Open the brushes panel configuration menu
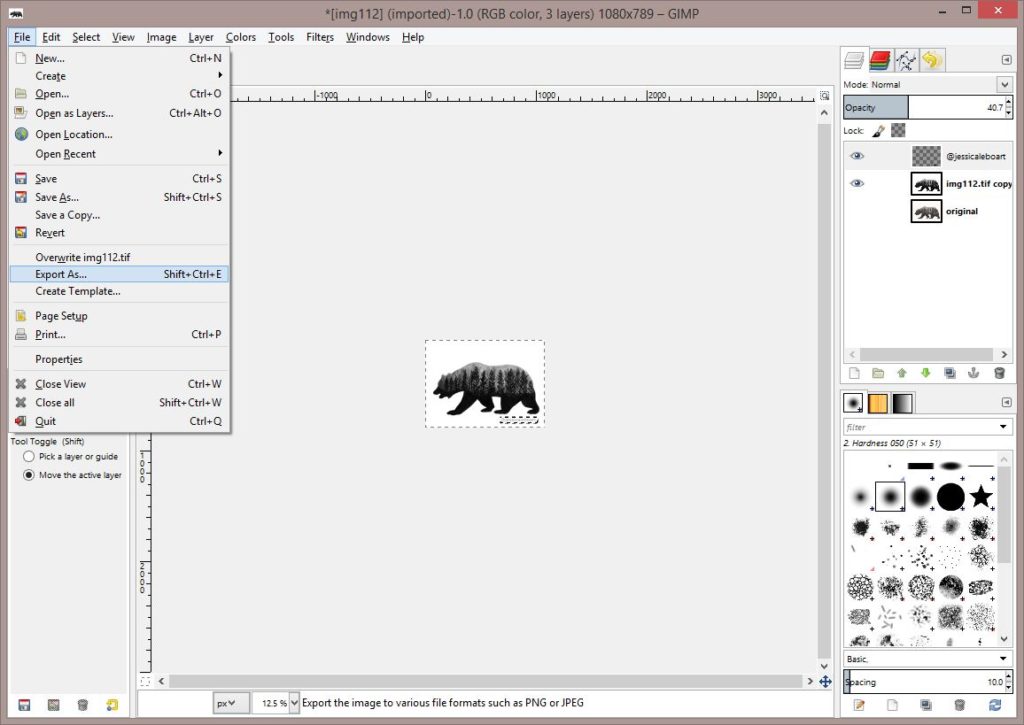The image size is (1024, 725). pos(1006,402)
